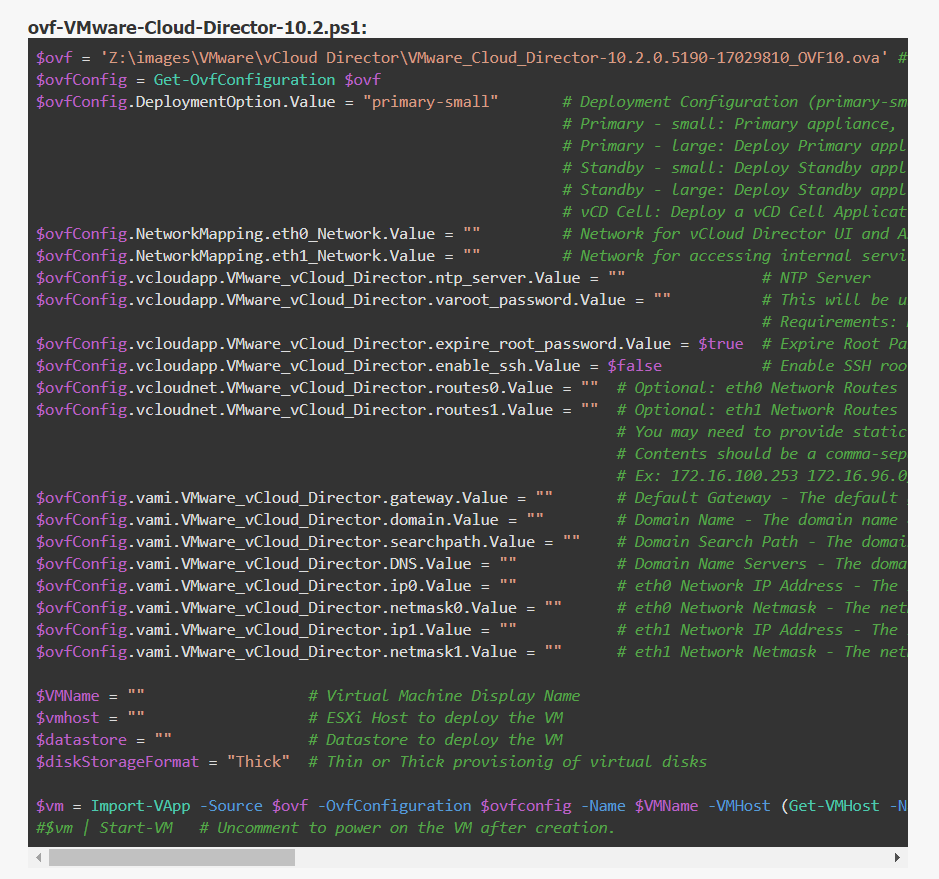Viewport: 939px width, 879px height.
Task: Click the horizontal scrollbar right arrow
Action: 897,857
